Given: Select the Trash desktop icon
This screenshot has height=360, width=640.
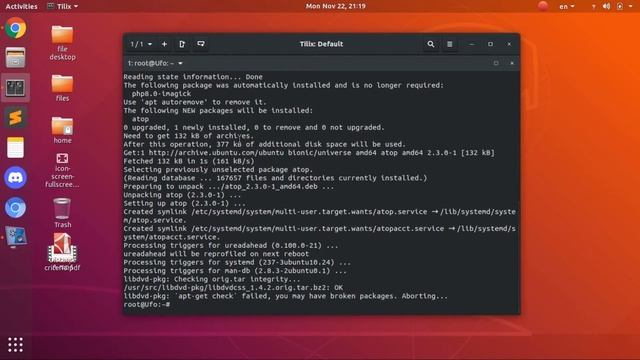Looking at the screenshot, I should (62, 213).
